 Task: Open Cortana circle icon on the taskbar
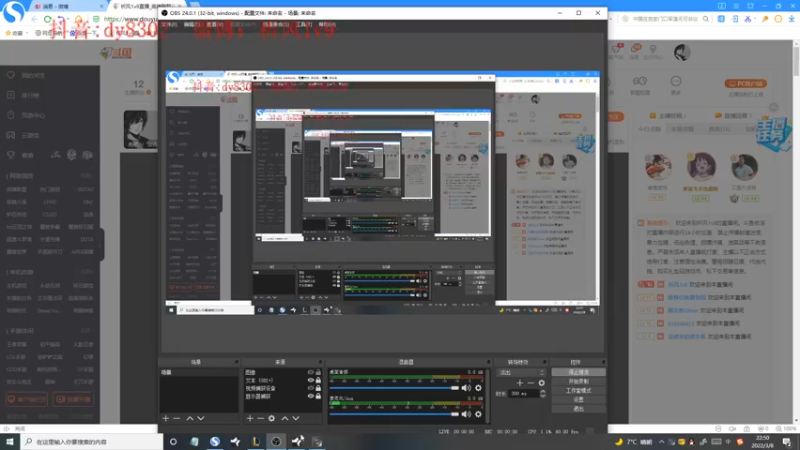[x=173, y=441]
